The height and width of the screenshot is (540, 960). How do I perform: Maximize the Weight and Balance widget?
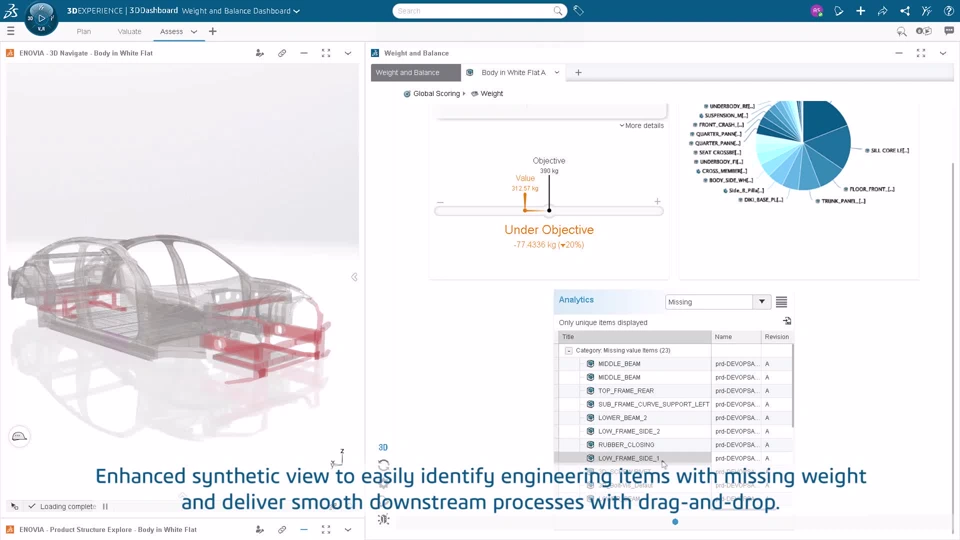tap(921, 53)
